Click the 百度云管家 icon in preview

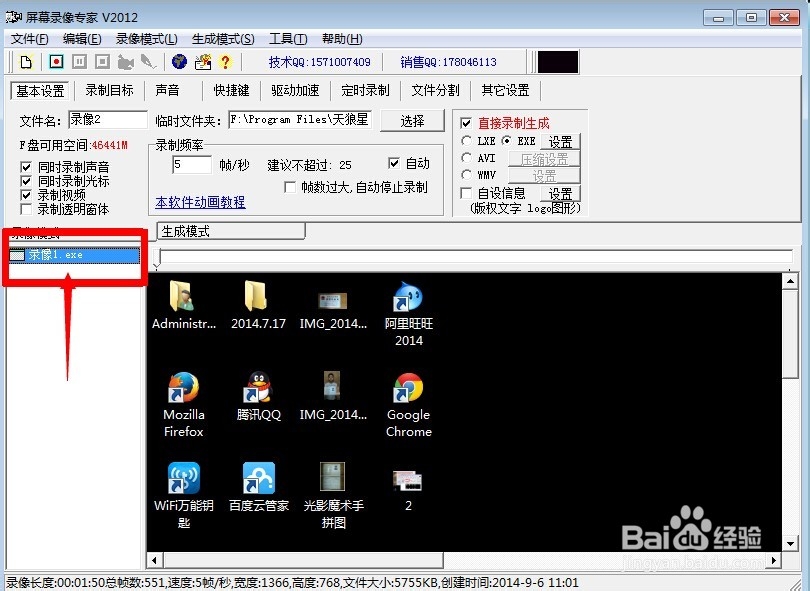[258, 478]
